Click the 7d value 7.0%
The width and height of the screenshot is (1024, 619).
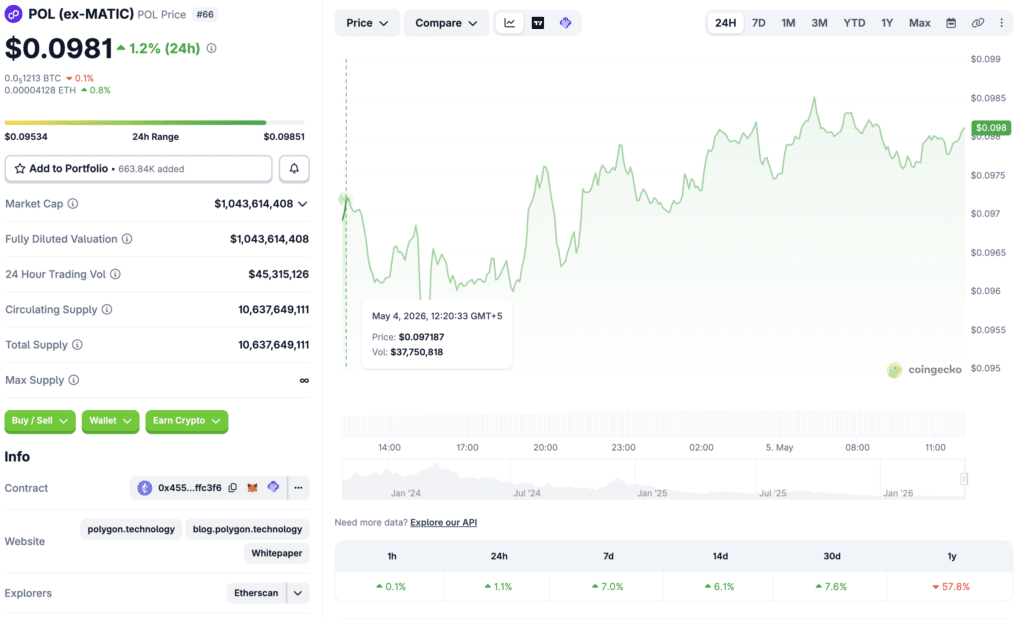(608, 586)
